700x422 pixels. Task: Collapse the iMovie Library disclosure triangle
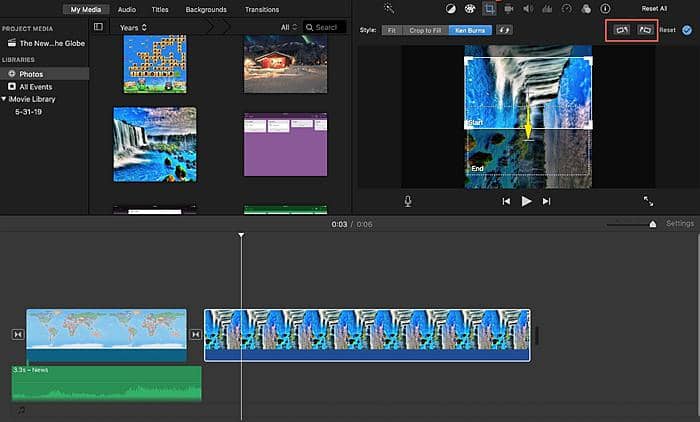point(4,99)
